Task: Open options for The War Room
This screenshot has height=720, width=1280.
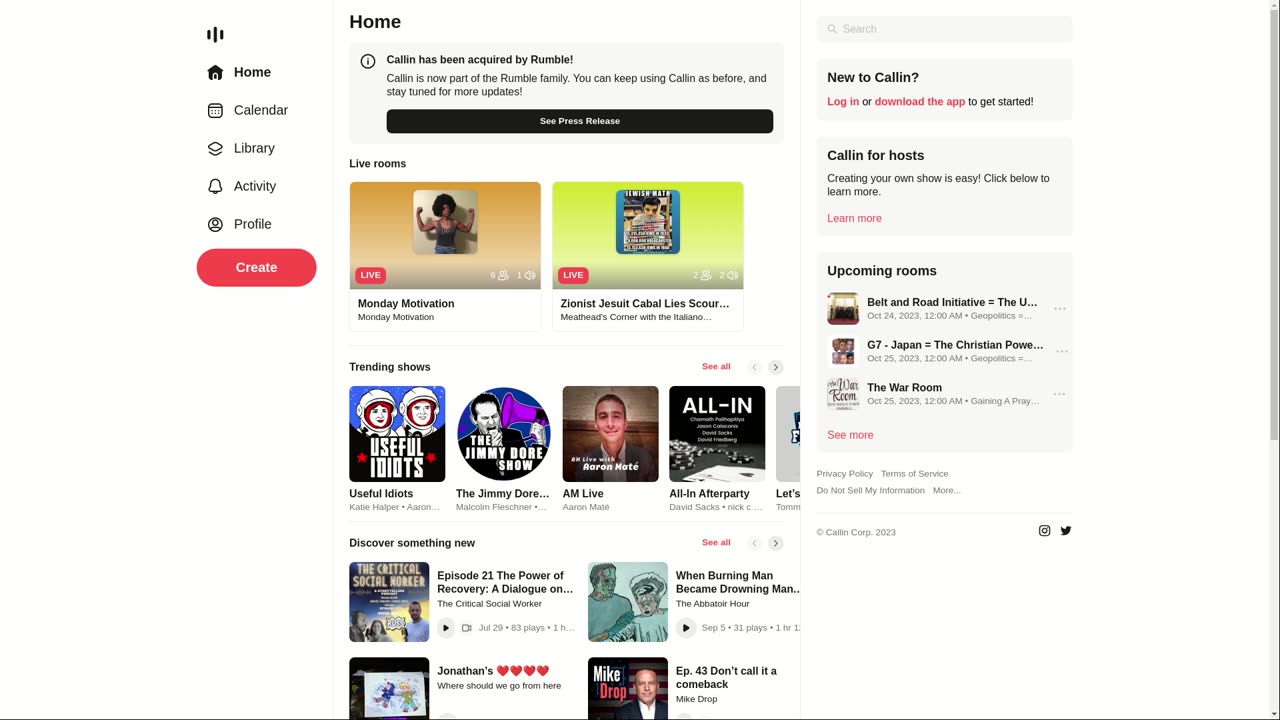Action: coord(1060,394)
